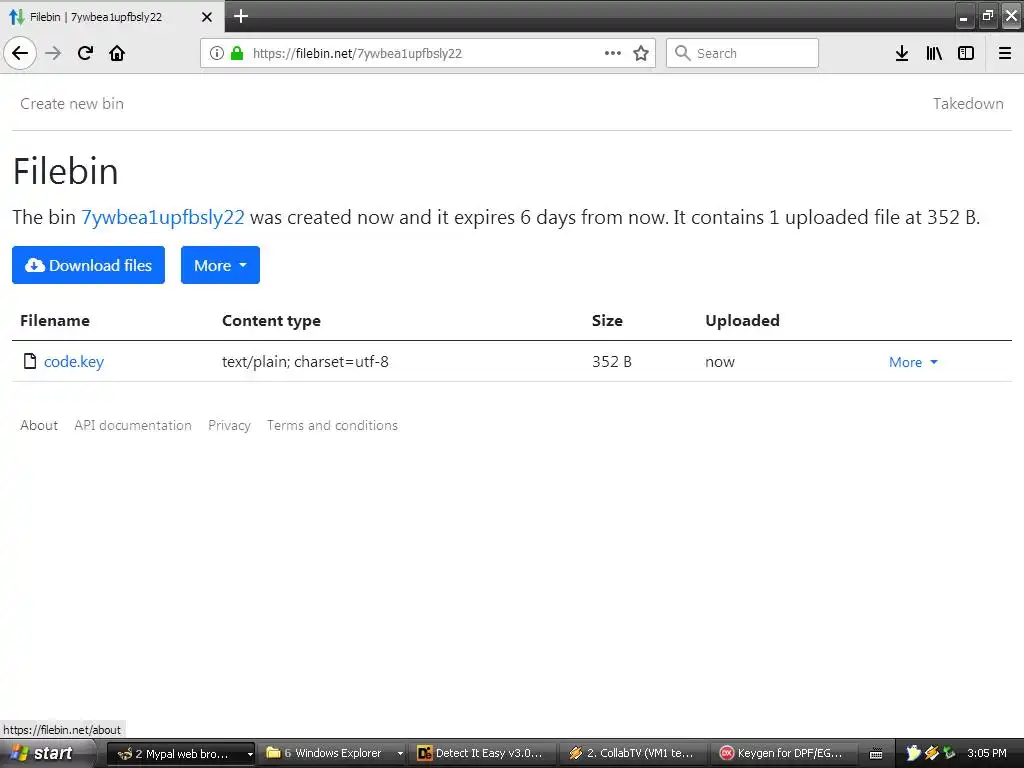Switch to Keygen for DPF/EG taskbar item
Viewport: 1024px width, 768px height.
(786, 754)
